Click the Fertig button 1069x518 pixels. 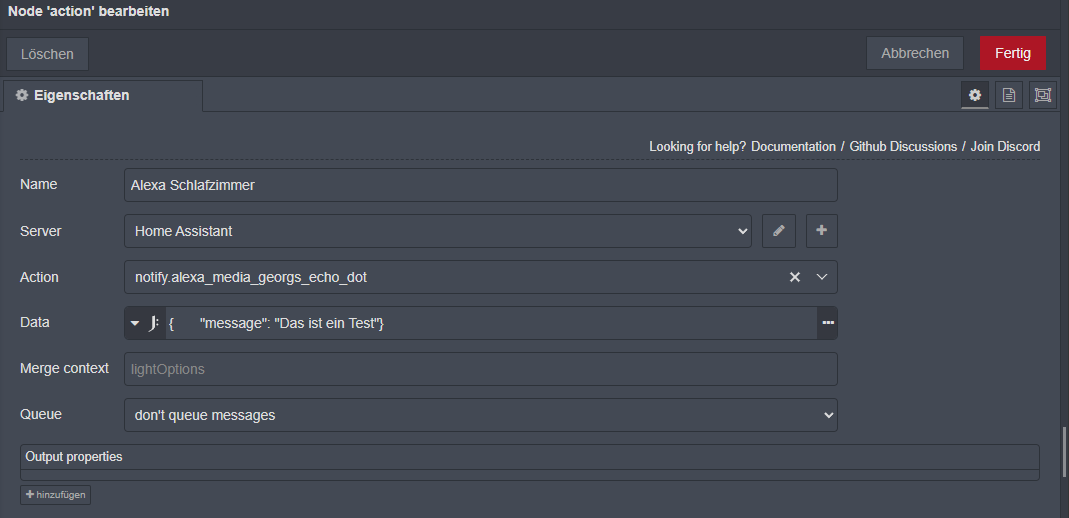click(1012, 53)
